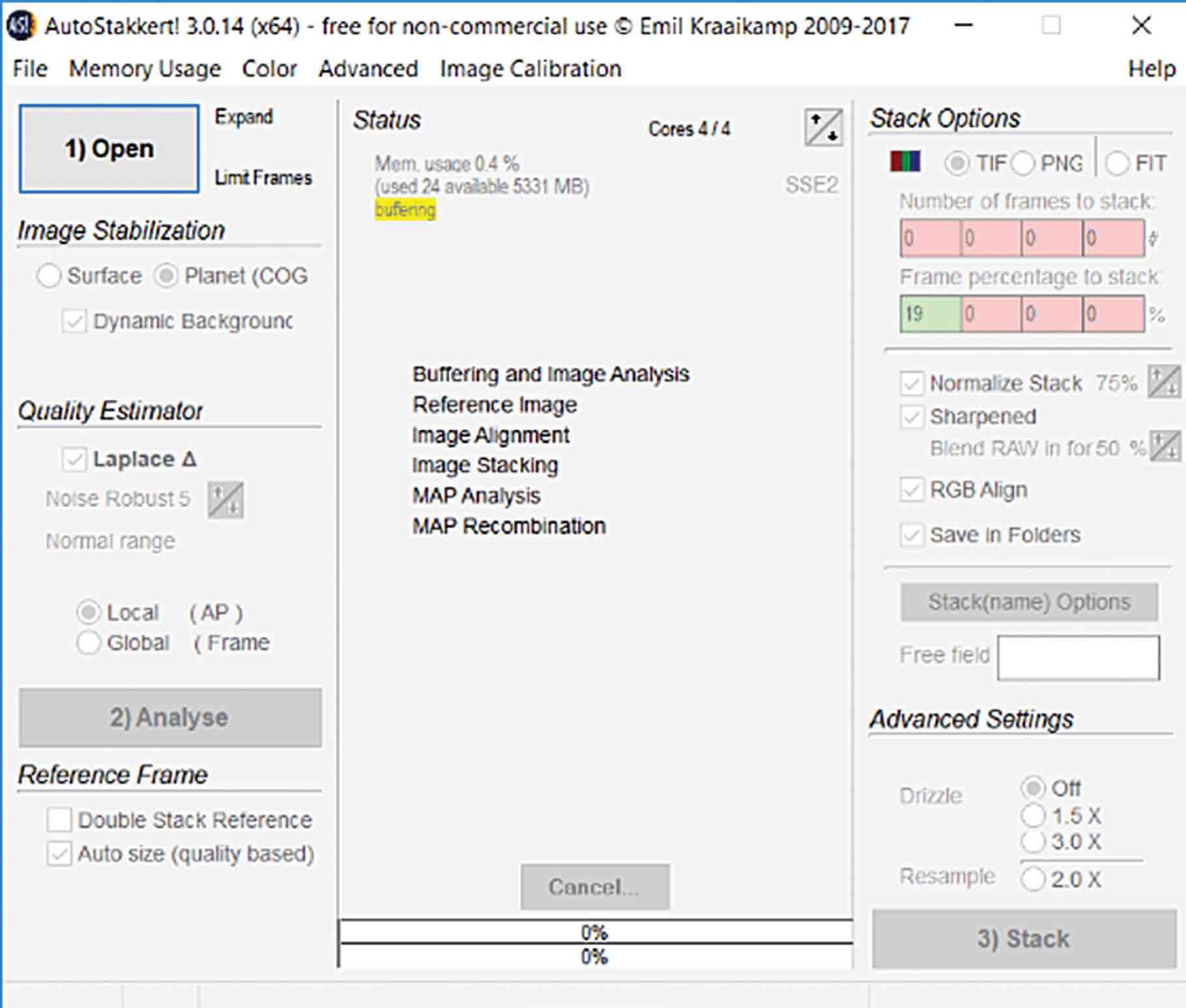Click the second frame percentage field

tap(991, 314)
